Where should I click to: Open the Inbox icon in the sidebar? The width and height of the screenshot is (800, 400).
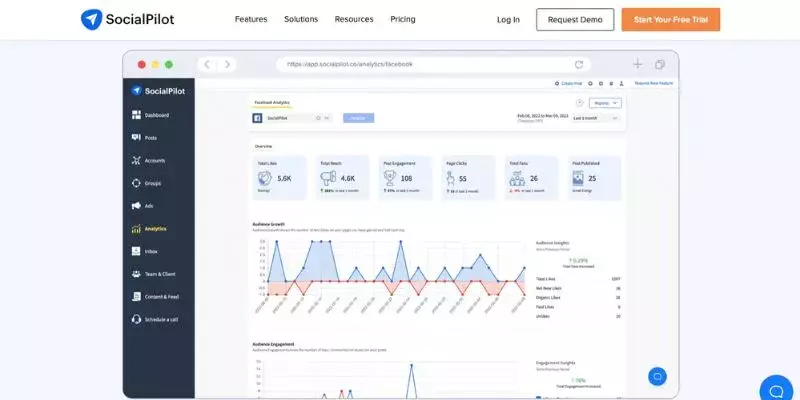[136, 251]
